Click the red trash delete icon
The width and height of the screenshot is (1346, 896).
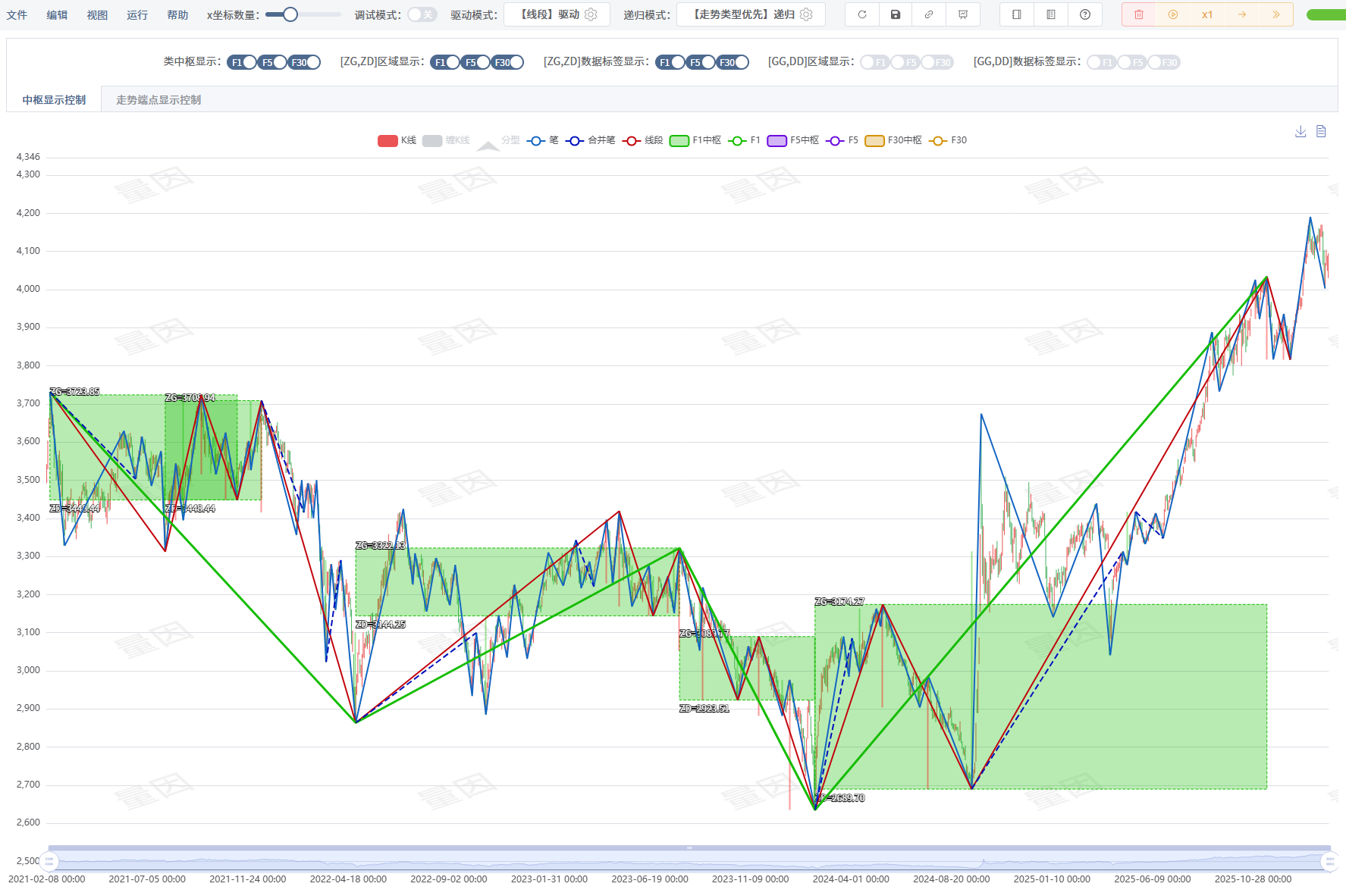click(1139, 14)
